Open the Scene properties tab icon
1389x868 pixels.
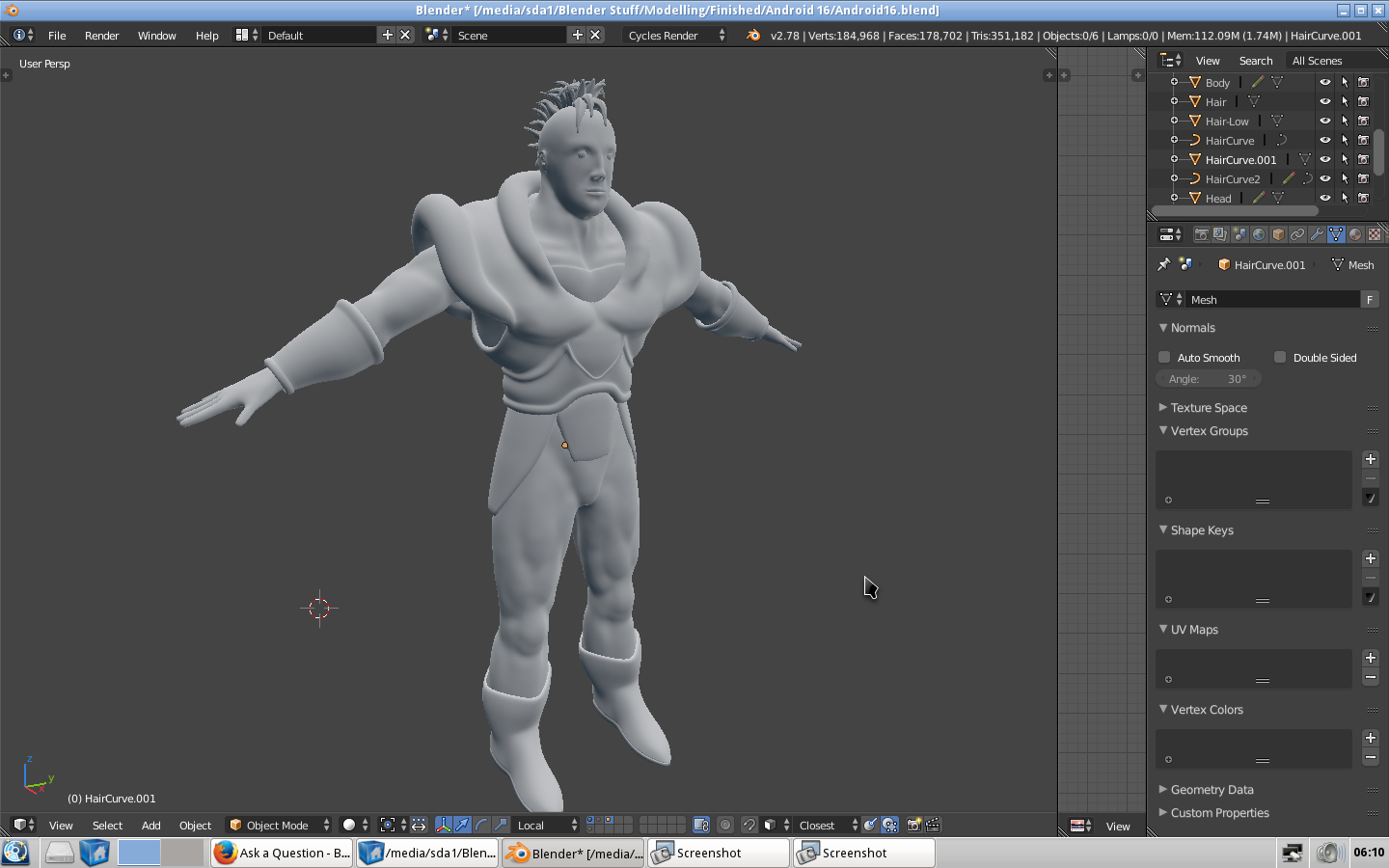pyautogui.click(x=1239, y=234)
